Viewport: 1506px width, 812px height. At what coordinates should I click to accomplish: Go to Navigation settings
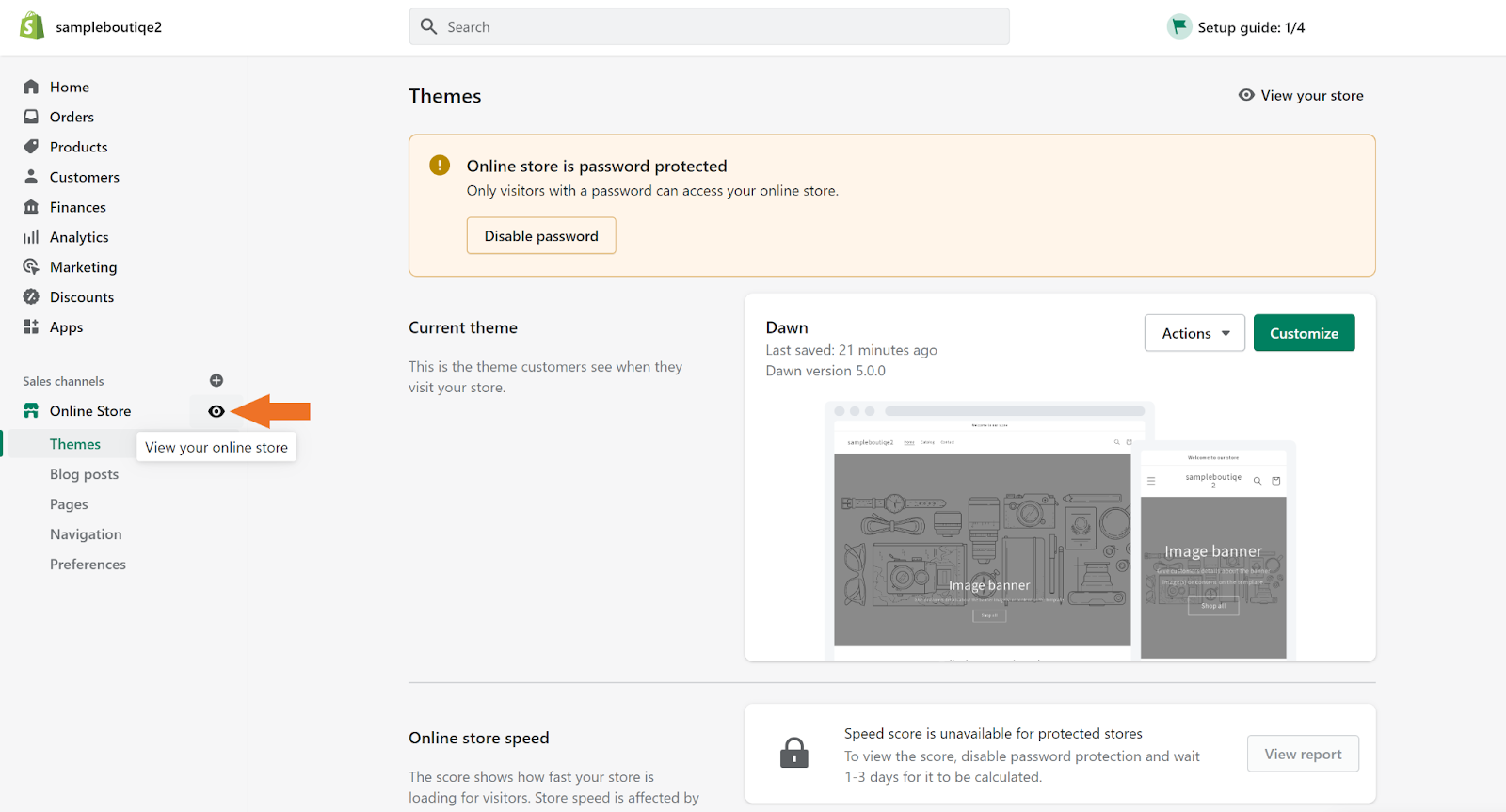(x=86, y=534)
